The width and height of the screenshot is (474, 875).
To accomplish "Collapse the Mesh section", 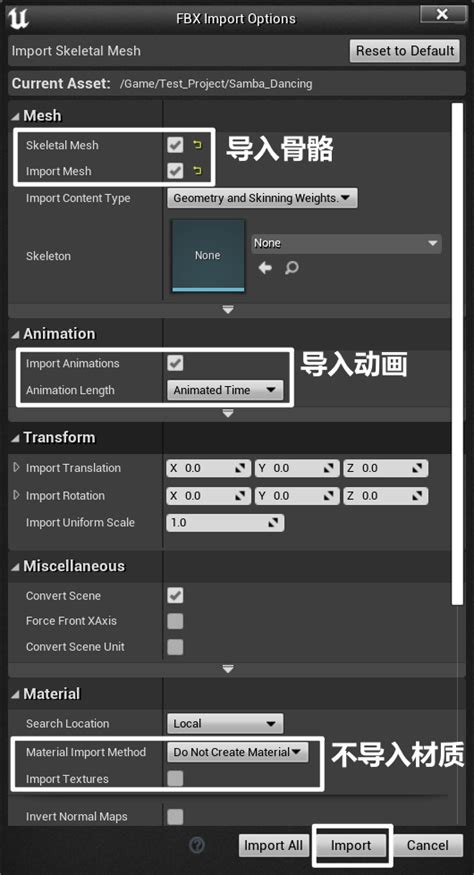I will 15,116.
